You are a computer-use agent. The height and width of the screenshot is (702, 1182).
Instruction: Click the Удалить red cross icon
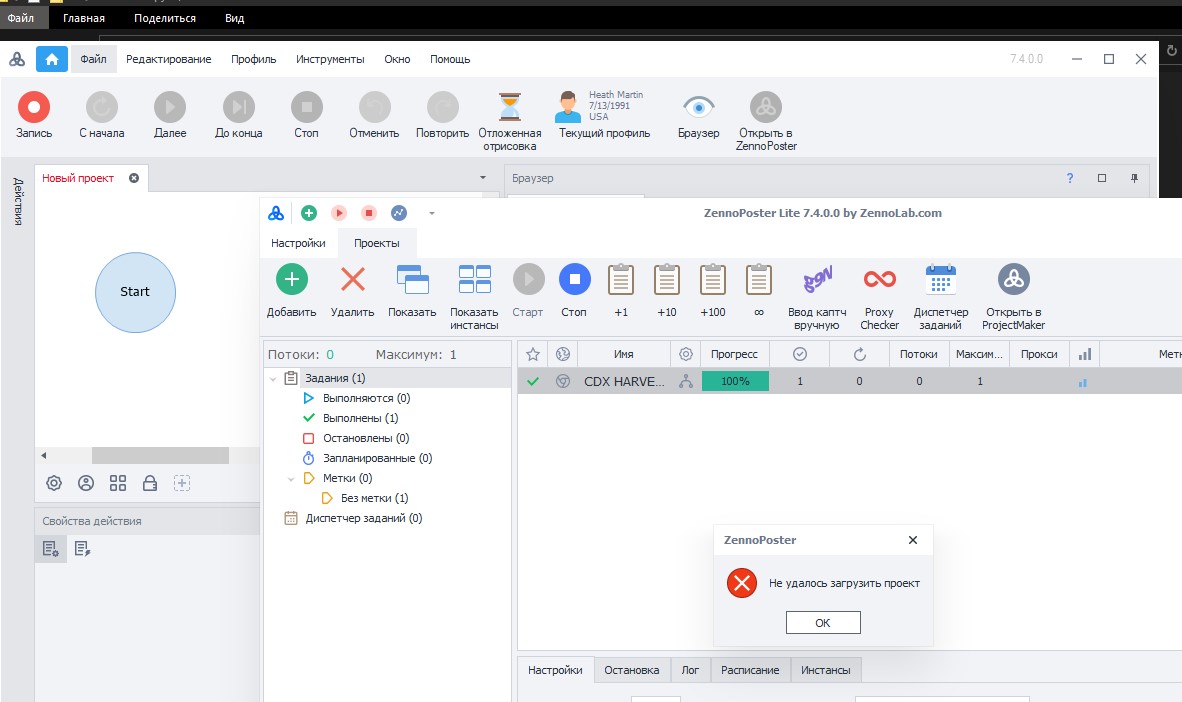353,279
